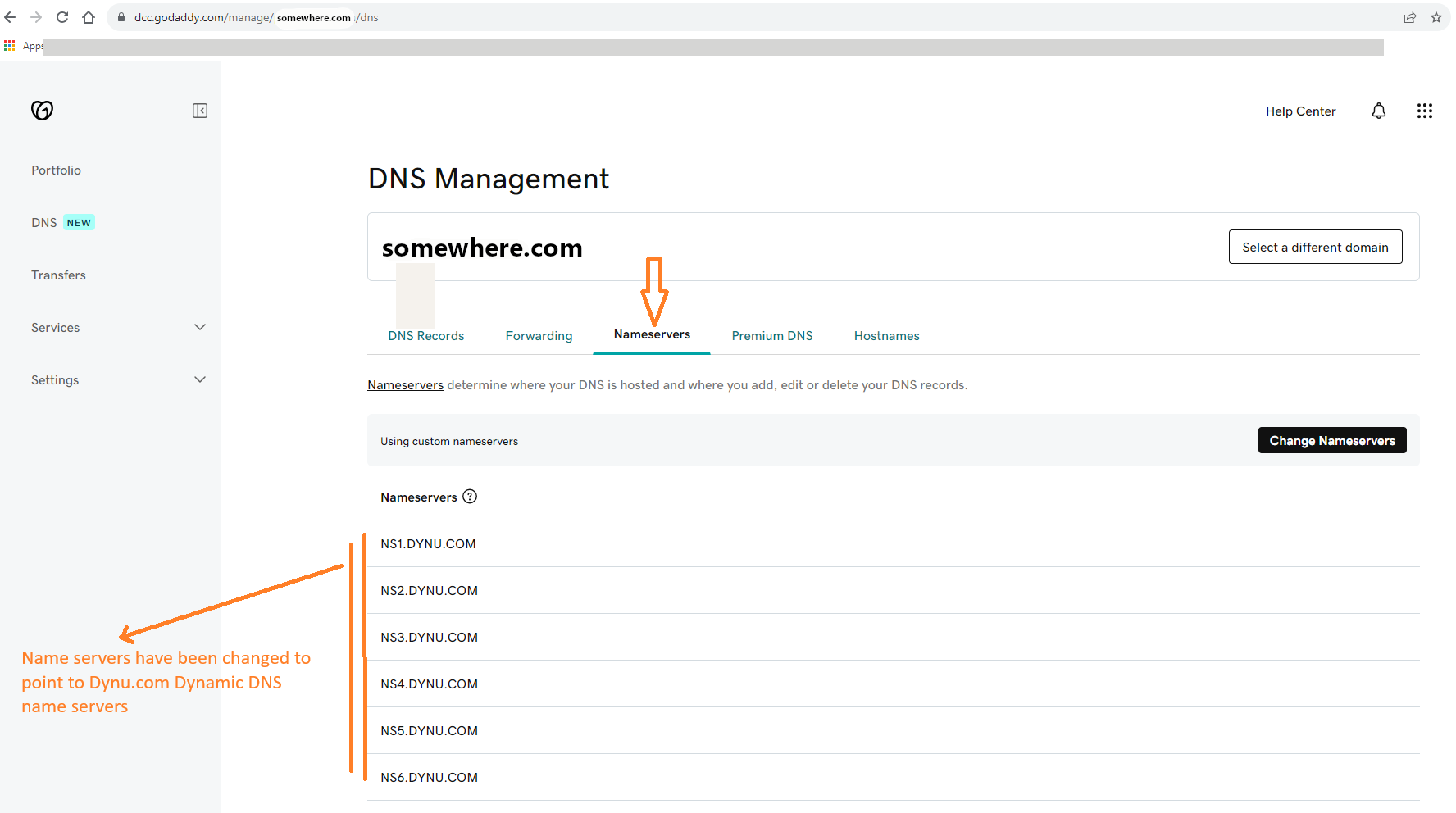Click the NS6.DYNU.COM row
1456x813 pixels.
(894, 777)
